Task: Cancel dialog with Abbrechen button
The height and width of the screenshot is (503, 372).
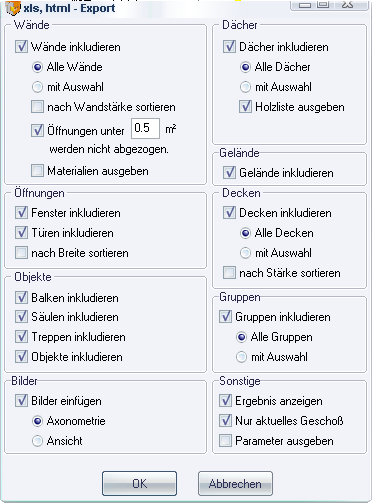Action: tap(235, 483)
